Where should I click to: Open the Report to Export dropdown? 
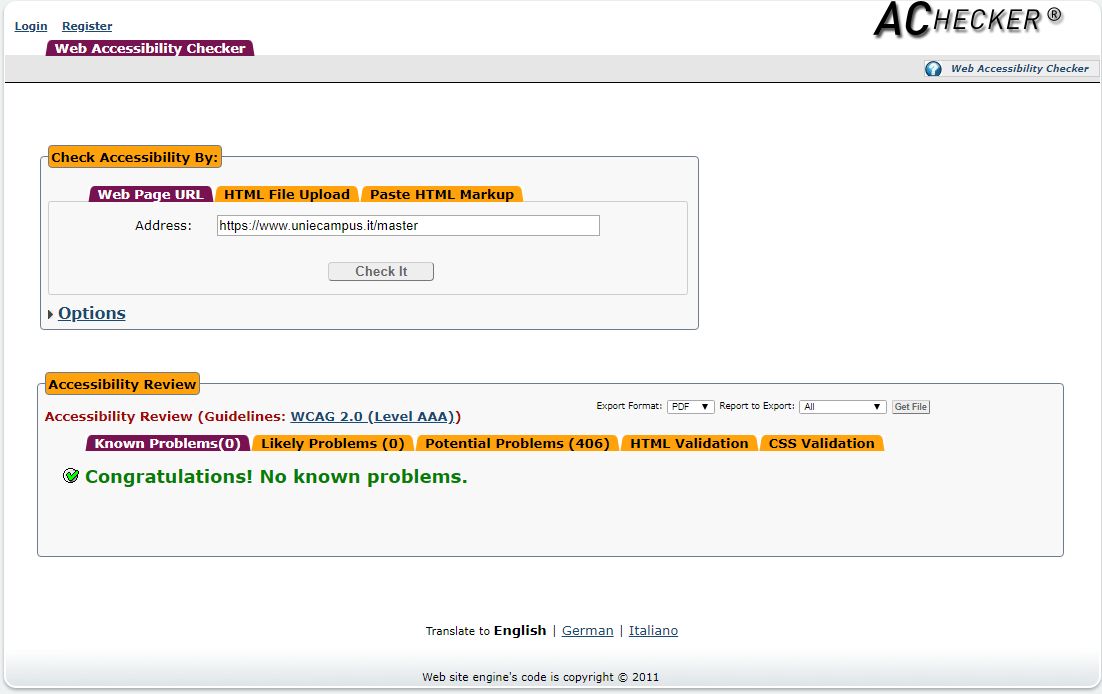point(842,407)
